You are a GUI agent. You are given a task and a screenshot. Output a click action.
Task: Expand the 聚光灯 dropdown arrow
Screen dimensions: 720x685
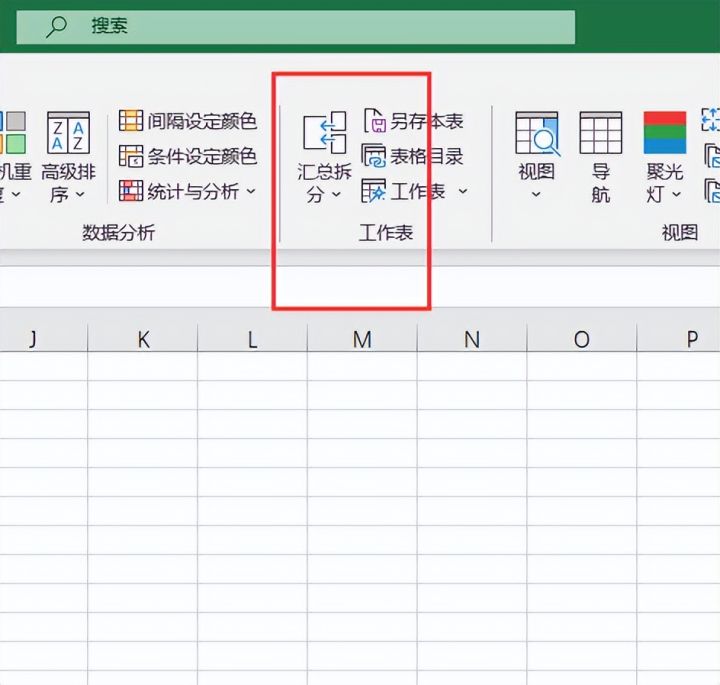676,195
